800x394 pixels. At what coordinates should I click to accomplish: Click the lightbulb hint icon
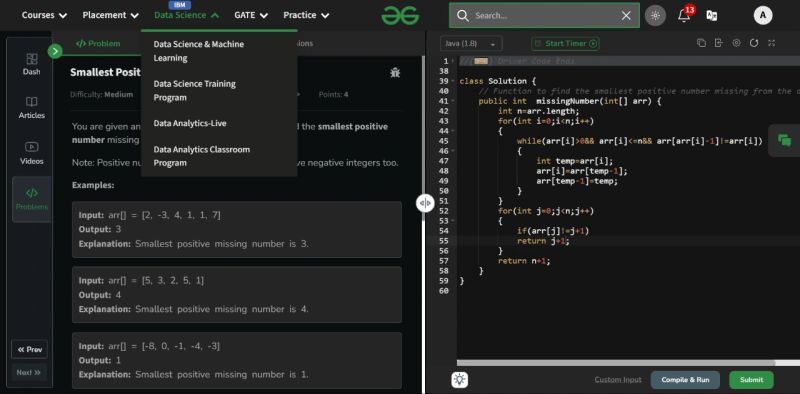[460, 379]
